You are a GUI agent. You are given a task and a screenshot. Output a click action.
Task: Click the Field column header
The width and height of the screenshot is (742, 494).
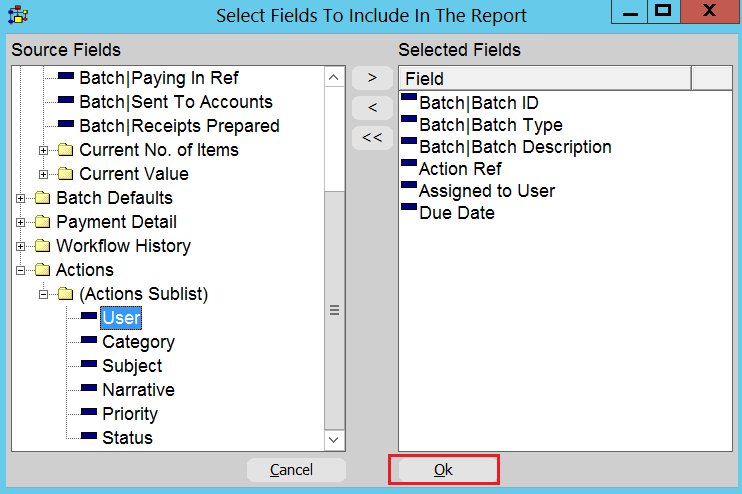(x=545, y=79)
